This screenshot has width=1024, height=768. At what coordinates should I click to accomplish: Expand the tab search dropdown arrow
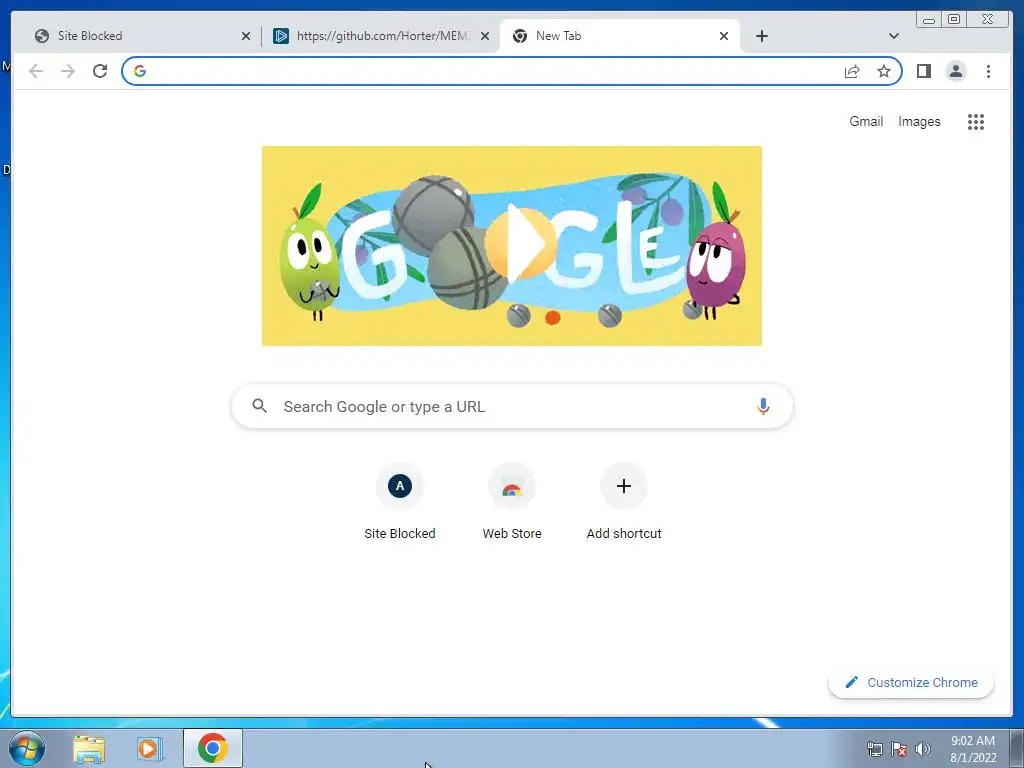click(894, 36)
